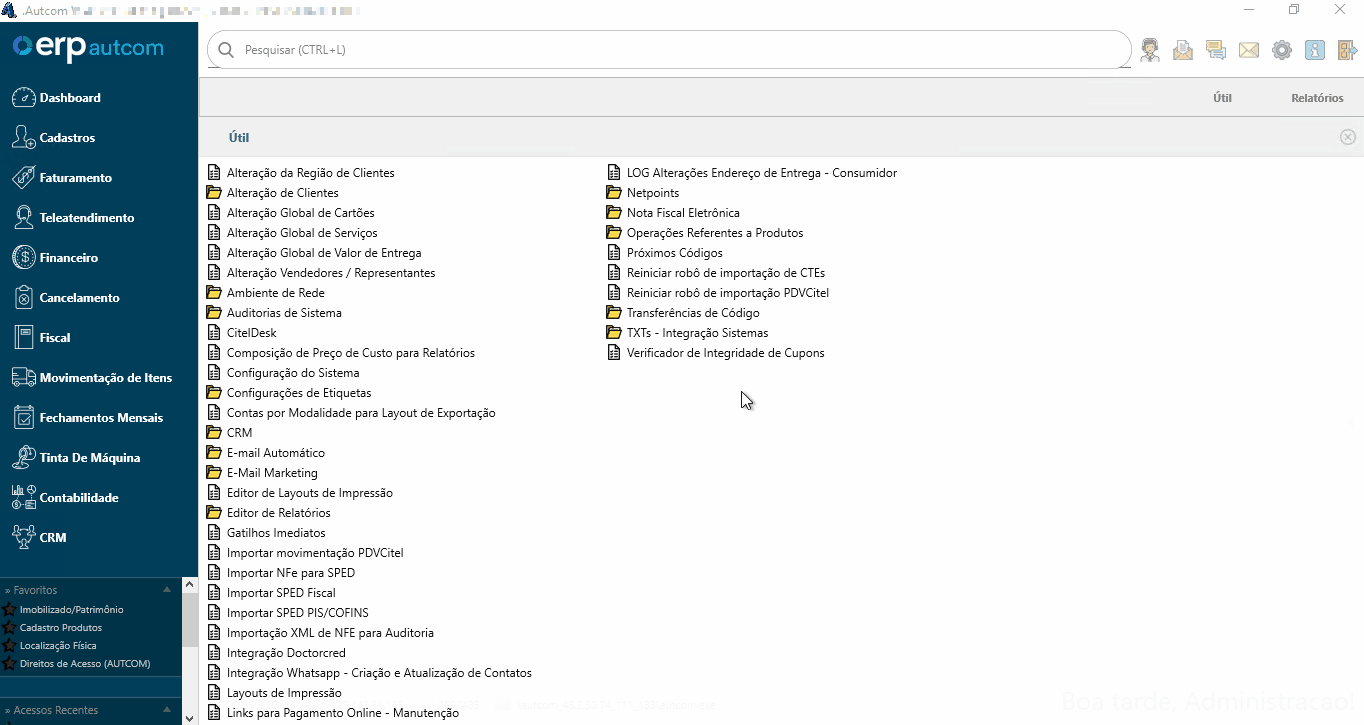Open Verificador de Integridade de Cupons
This screenshot has height=725, width=1364.
click(725, 353)
